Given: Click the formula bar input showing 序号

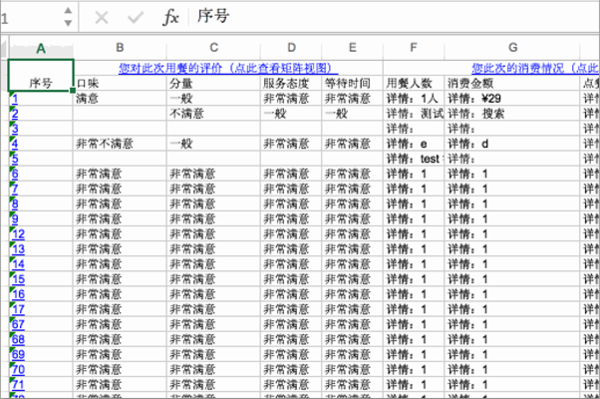Looking at the screenshot, I should (394, 17).
